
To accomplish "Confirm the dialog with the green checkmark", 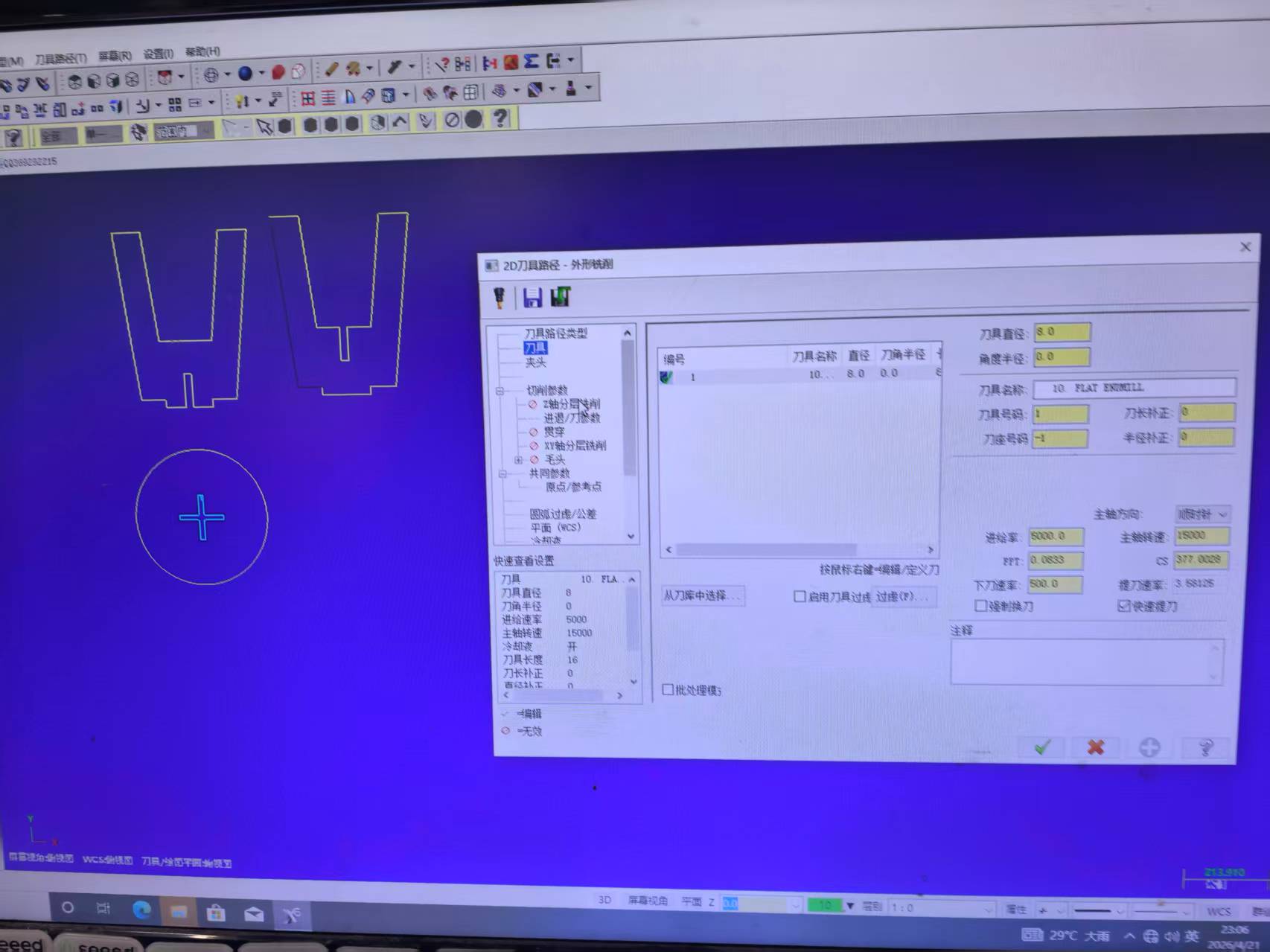I will (1042, 747).
